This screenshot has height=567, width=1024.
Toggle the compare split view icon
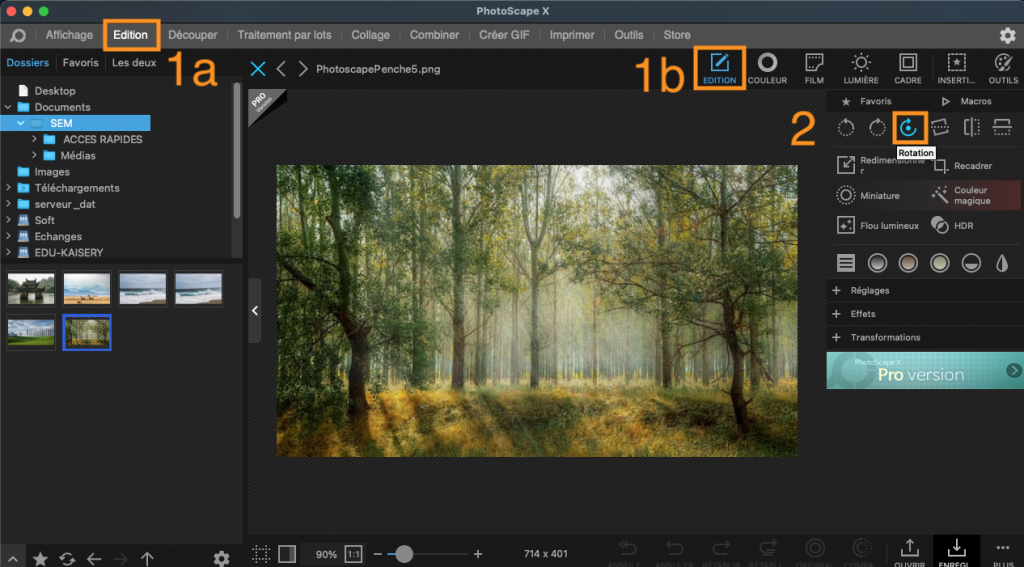(x=287, y=554)
